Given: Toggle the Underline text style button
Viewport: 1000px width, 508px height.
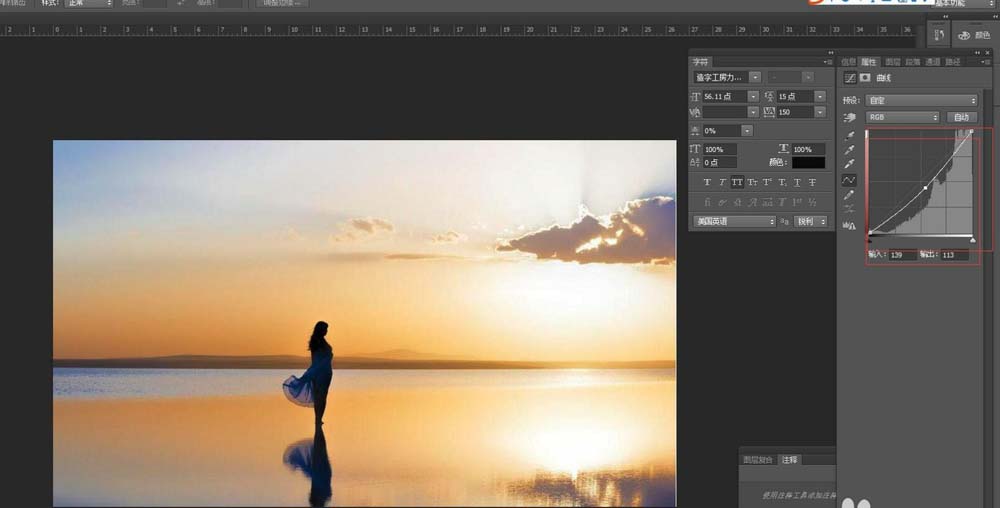Looking at the screenshot, I should [x=797, y=182].
